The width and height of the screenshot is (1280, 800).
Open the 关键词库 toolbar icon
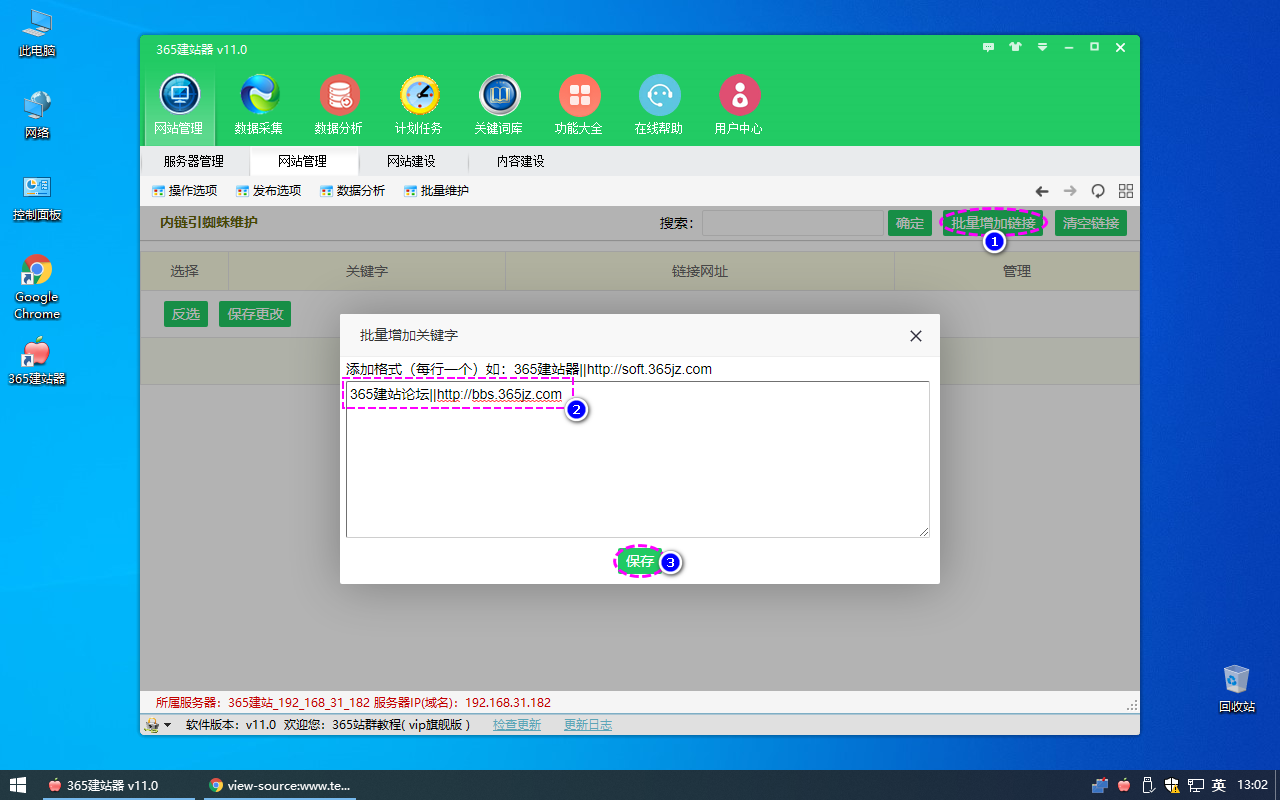pos(499,106)
